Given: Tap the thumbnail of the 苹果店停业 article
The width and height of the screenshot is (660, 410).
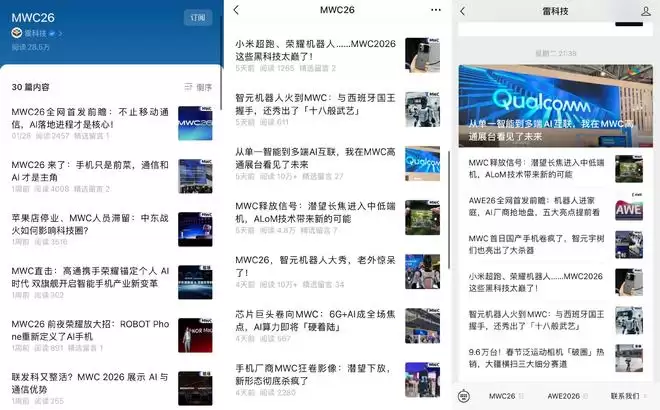Looking at the screenshot, I should tap(195, 229).
